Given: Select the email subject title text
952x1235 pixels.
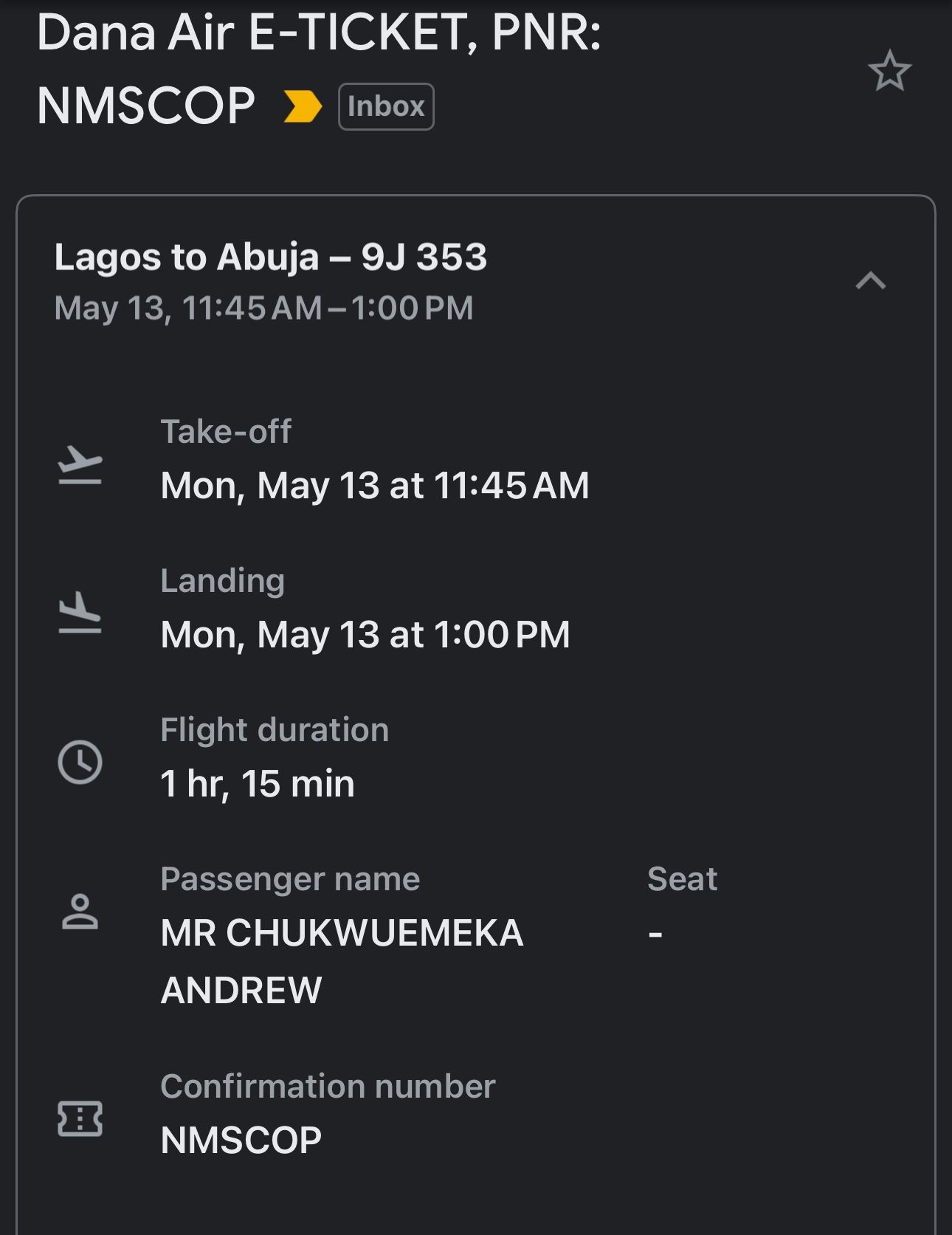Looking at the screenshot, I should click(x=319, y=69).
